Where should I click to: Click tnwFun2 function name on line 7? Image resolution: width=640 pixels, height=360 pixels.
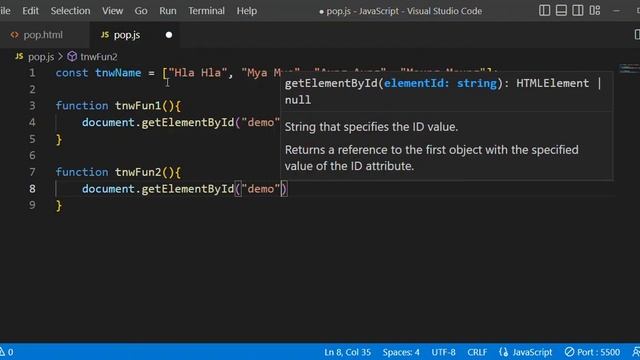[x=138, y=172]
